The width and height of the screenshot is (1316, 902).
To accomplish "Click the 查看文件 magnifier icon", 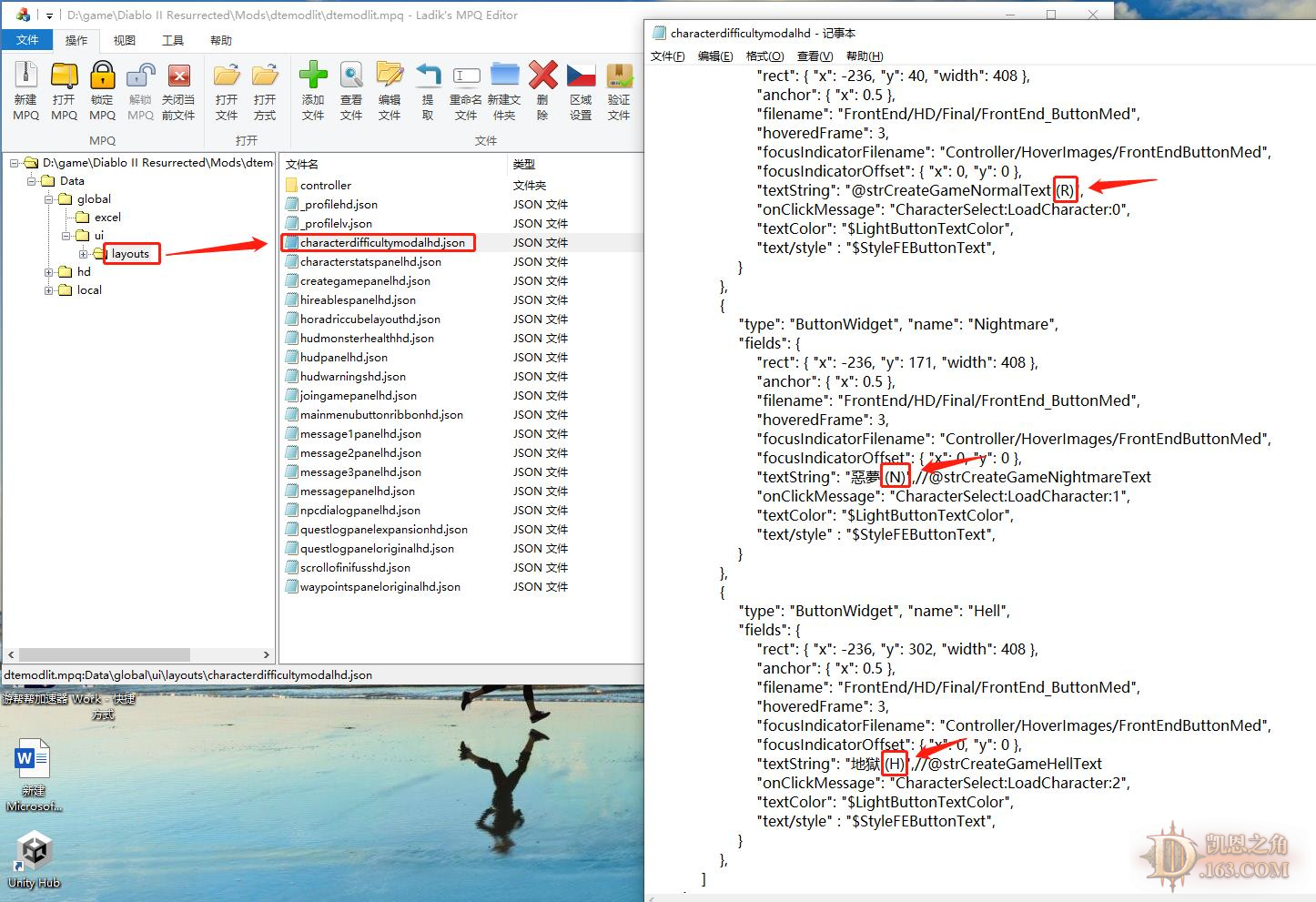I will (x=351, y=76).
